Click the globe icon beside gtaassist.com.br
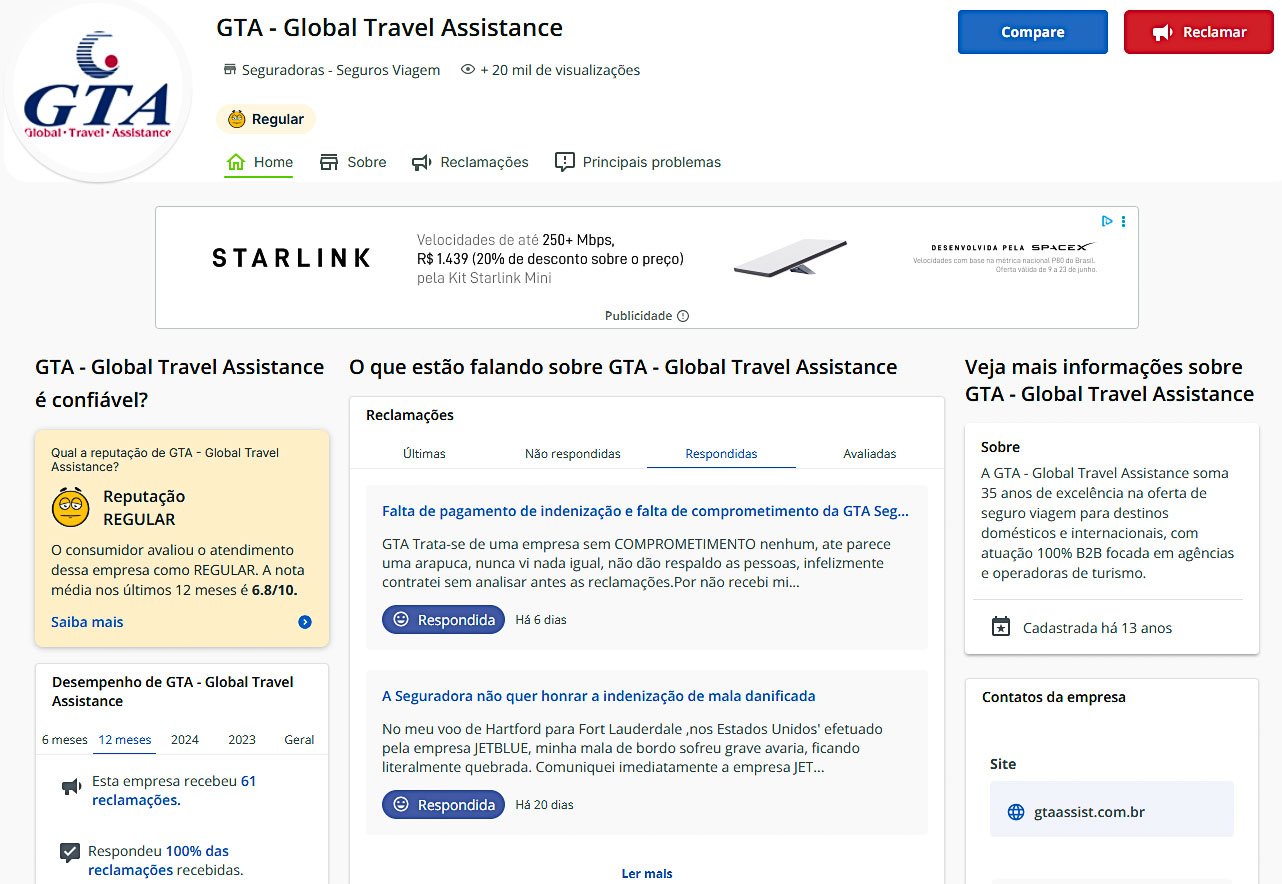The height and width of the screenshot is (884, 1282). [x=1016, y=812]
